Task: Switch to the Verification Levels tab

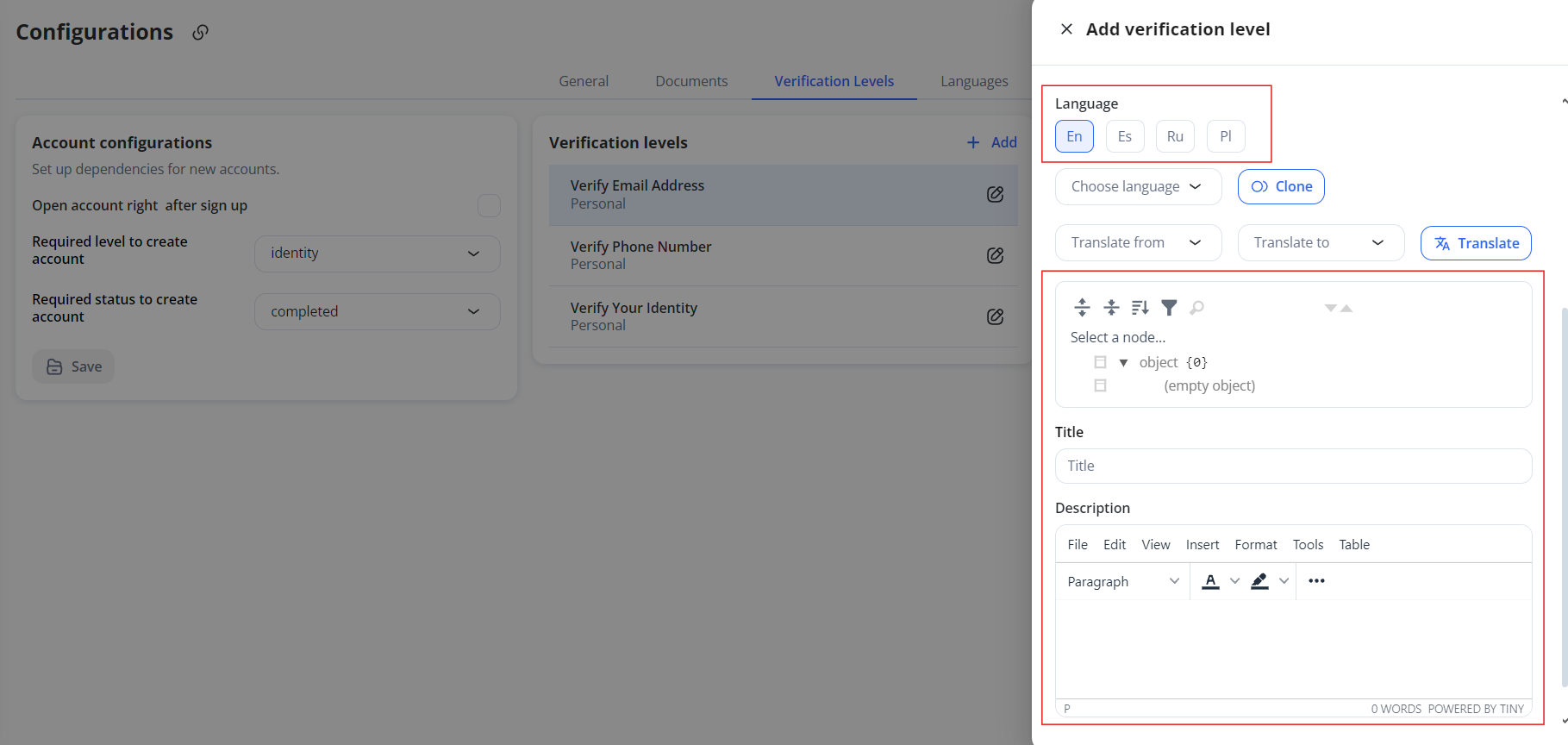Action: (834, 81)
